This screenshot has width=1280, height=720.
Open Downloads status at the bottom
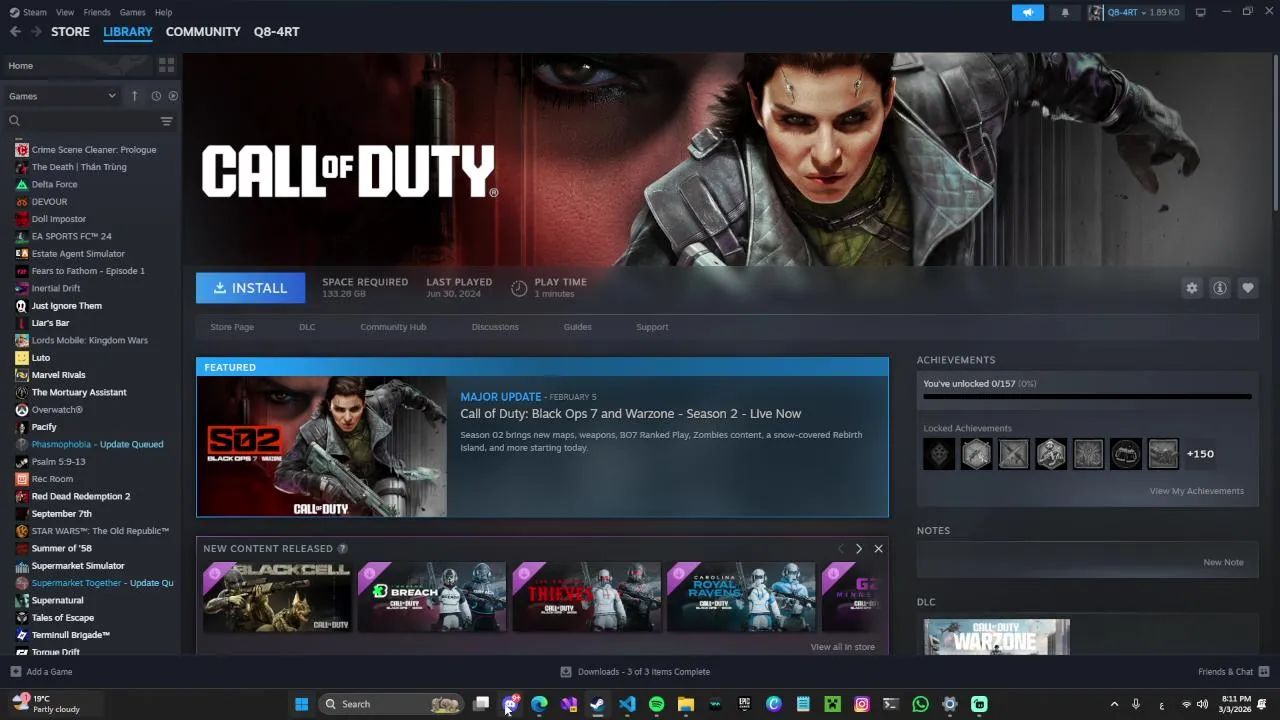pos(635,672)
